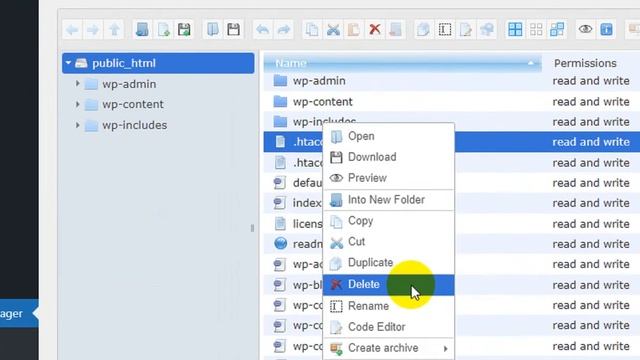Viewport: 640px width, 360px height.
Task: Toggle the eye Preview toolbar icon
Action: [x=585, y=29]
